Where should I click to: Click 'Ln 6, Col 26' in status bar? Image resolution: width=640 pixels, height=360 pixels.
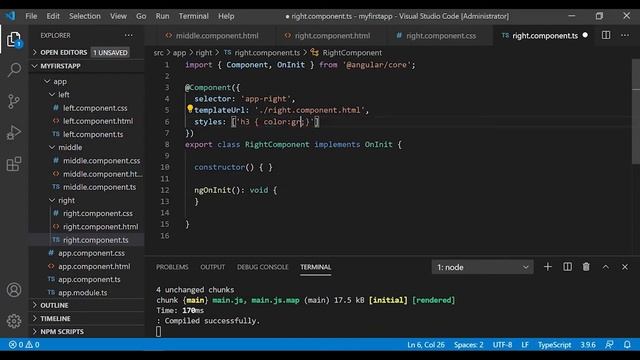(x=426, y=344)
